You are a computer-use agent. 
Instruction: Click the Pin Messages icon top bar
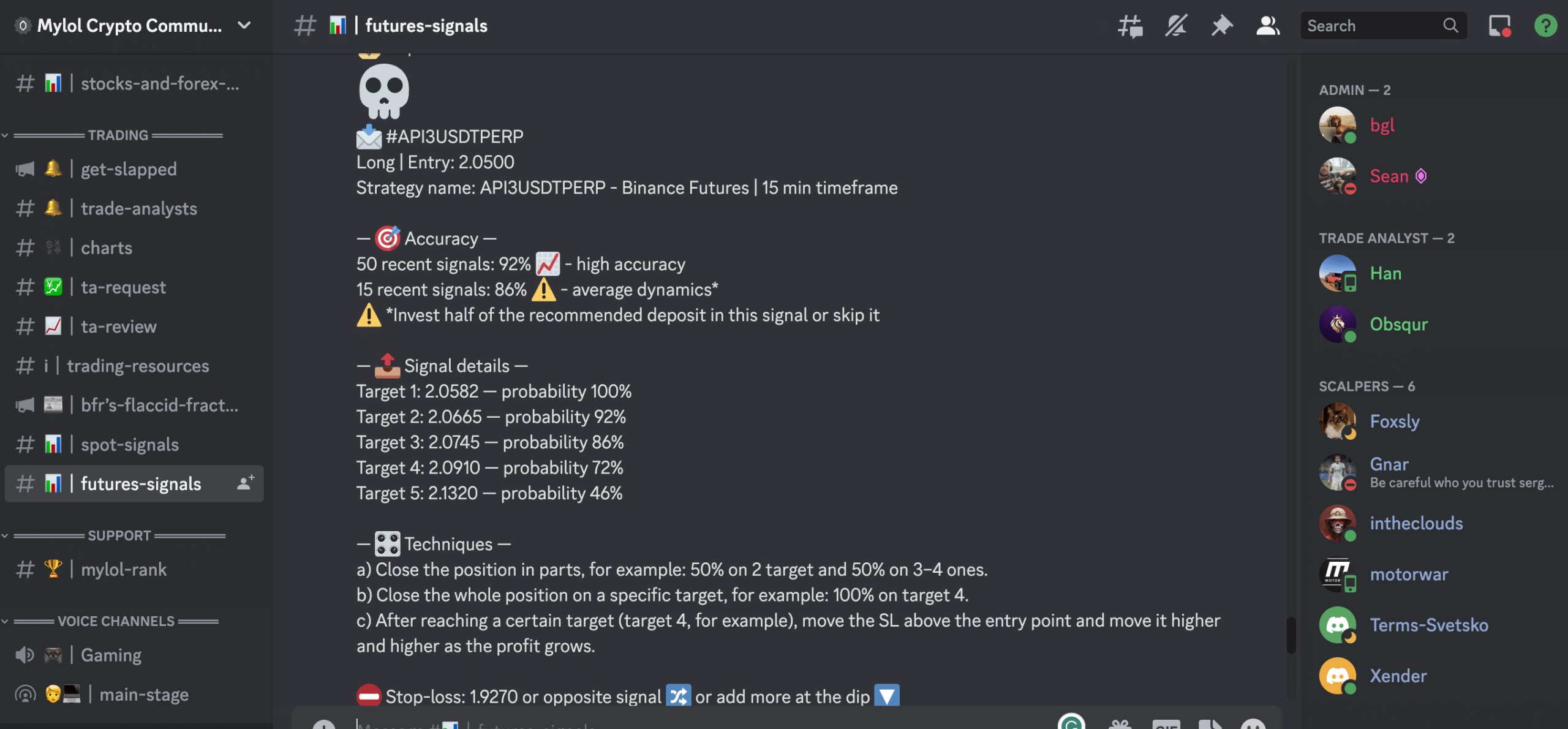(1221, 26)
